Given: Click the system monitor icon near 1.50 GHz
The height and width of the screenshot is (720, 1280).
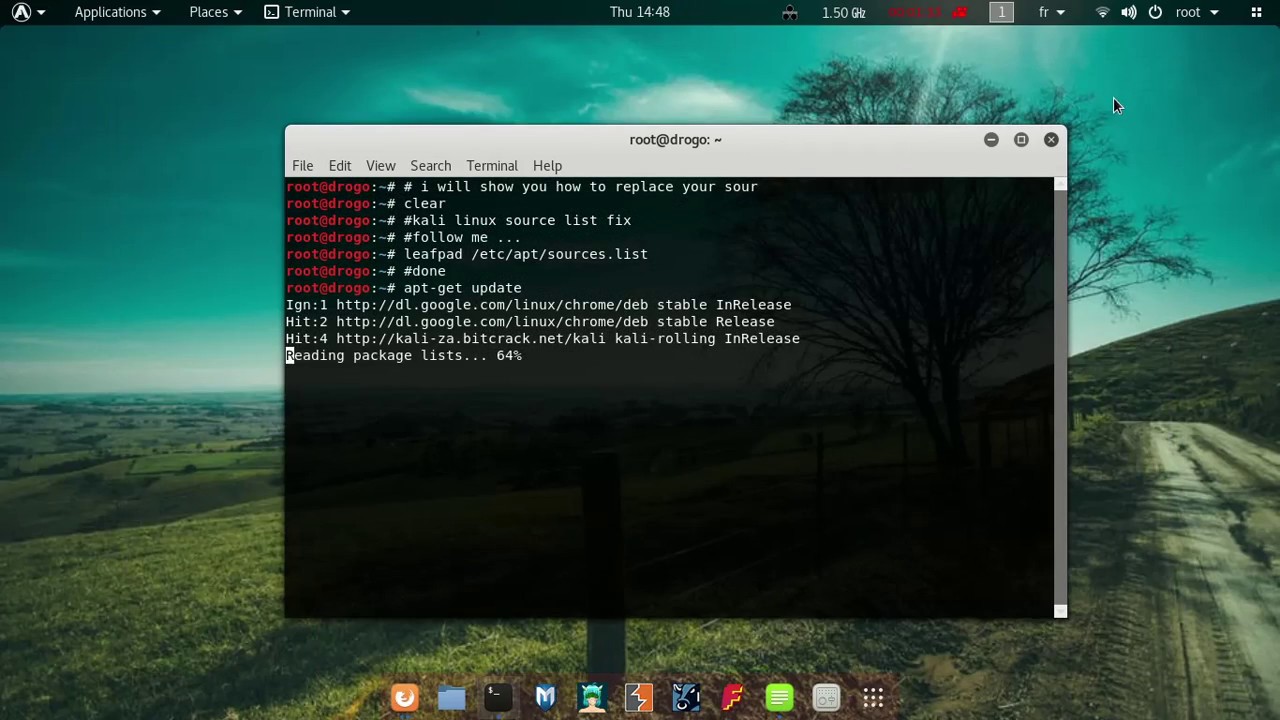Looking at the screenshot, I should click(x=790, y=12).
